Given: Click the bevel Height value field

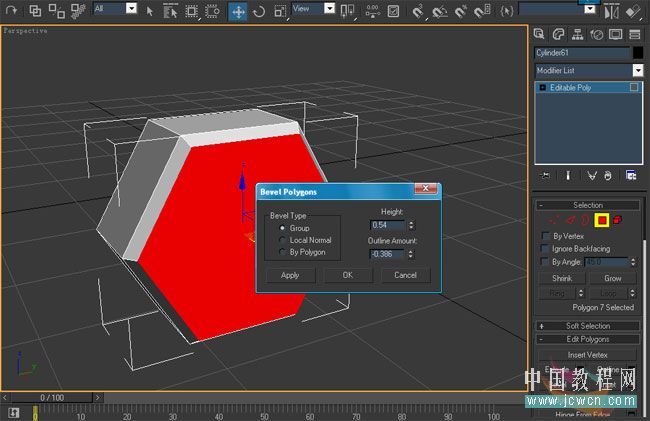Looking at the screenshot, I should (387, 225).
